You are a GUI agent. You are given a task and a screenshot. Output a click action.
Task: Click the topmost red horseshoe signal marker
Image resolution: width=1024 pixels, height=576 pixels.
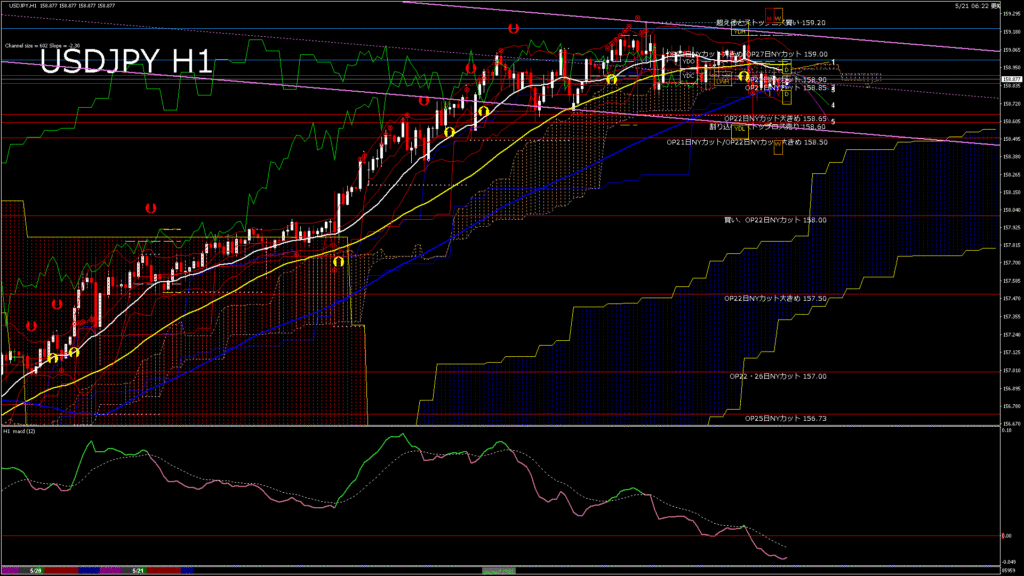(x=514, y=29)
